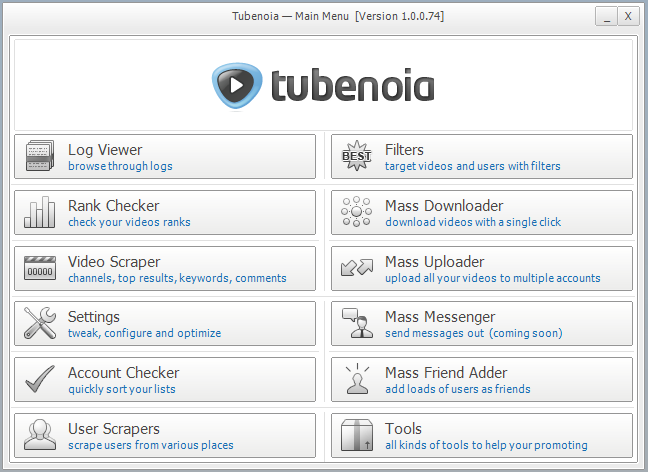
Task: Open User Scrapers by its title
Action: pyautogui.click(x=114, y=429)
